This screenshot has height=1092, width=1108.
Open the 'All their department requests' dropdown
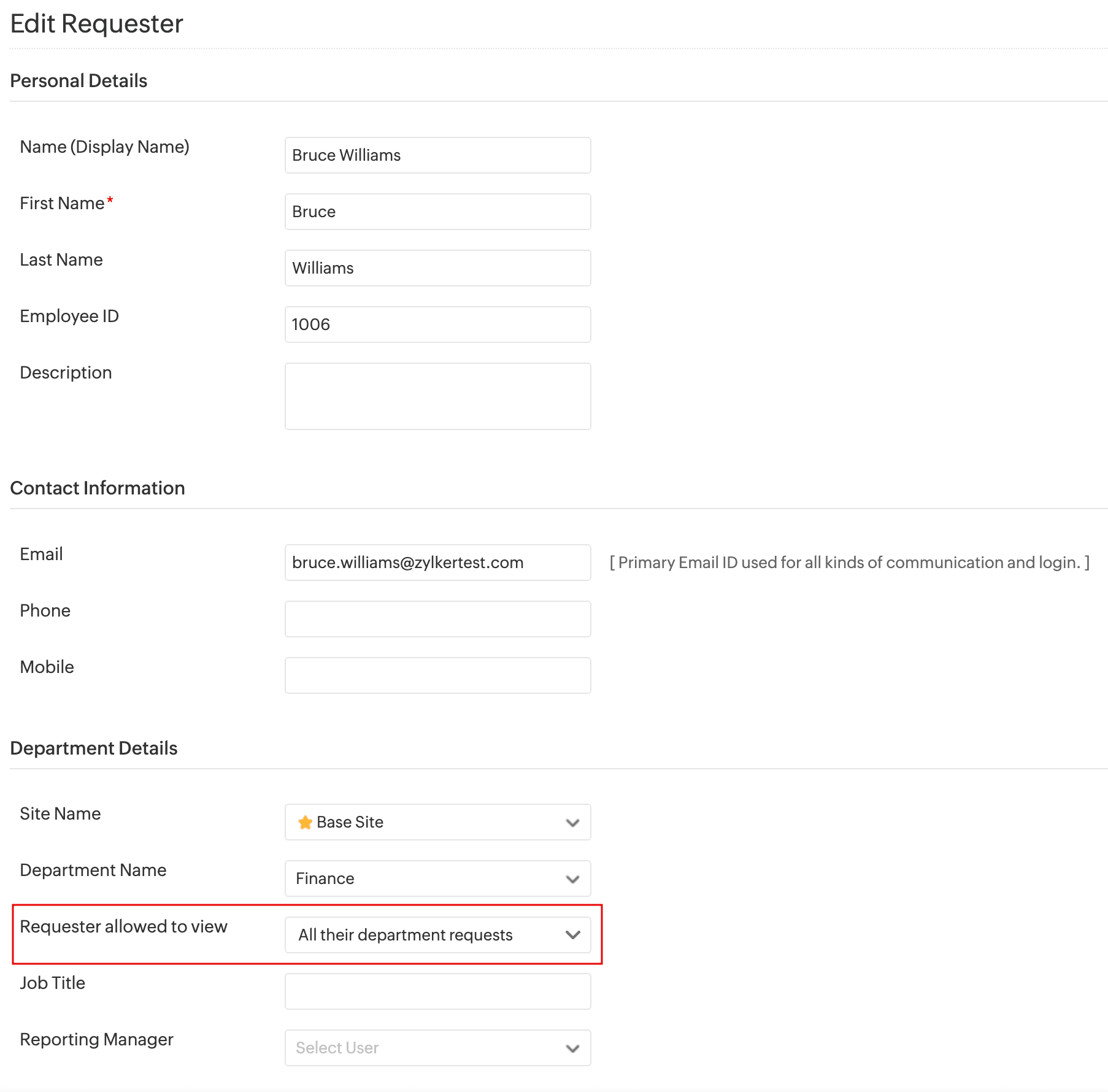[429, 935]
